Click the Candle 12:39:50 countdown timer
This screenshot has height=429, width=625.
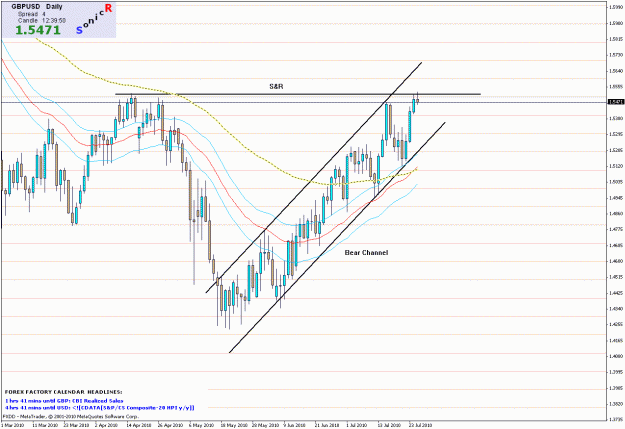click(42, 20)
